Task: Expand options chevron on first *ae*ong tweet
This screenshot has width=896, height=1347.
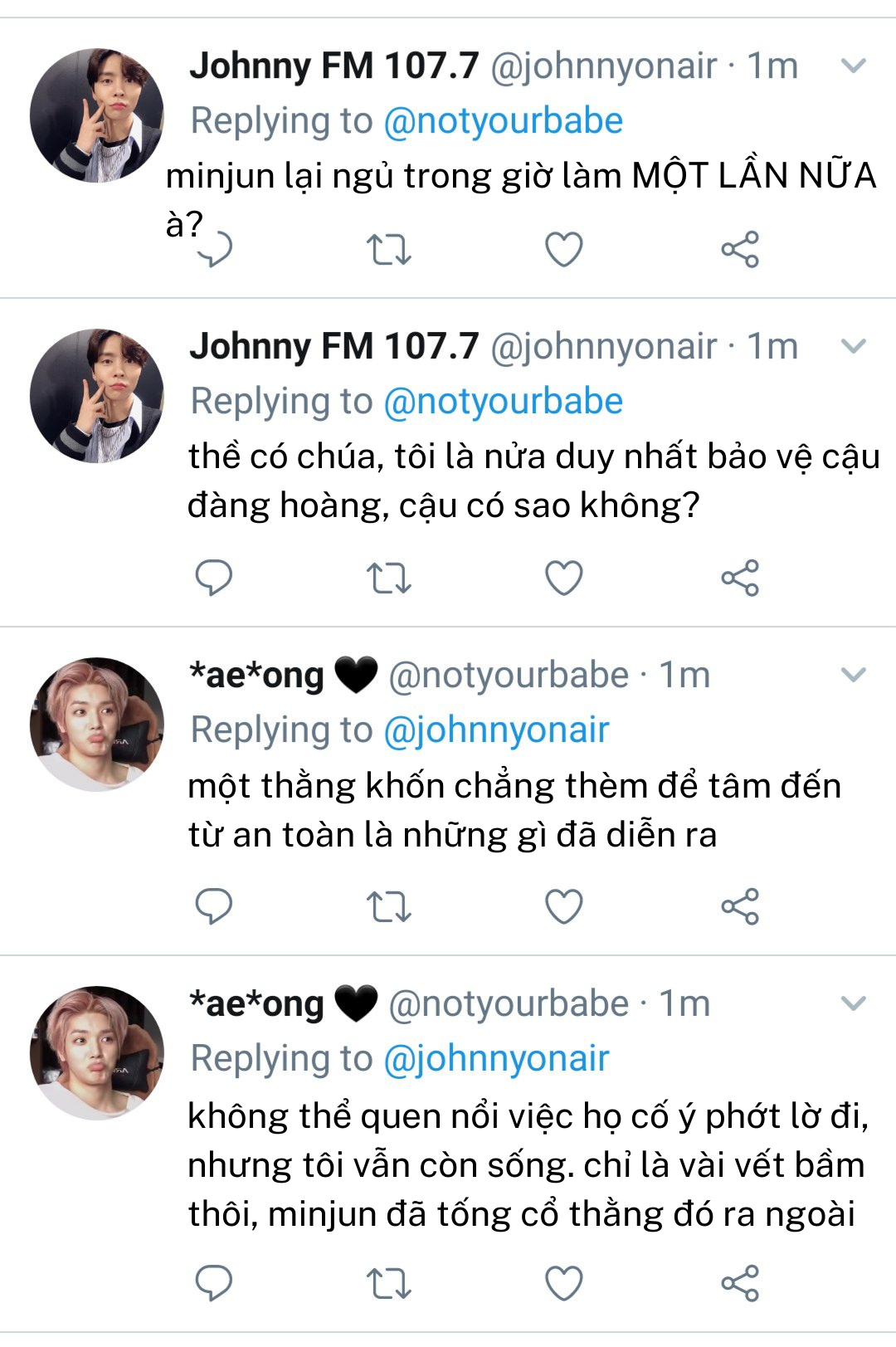Action: (853, 675)
